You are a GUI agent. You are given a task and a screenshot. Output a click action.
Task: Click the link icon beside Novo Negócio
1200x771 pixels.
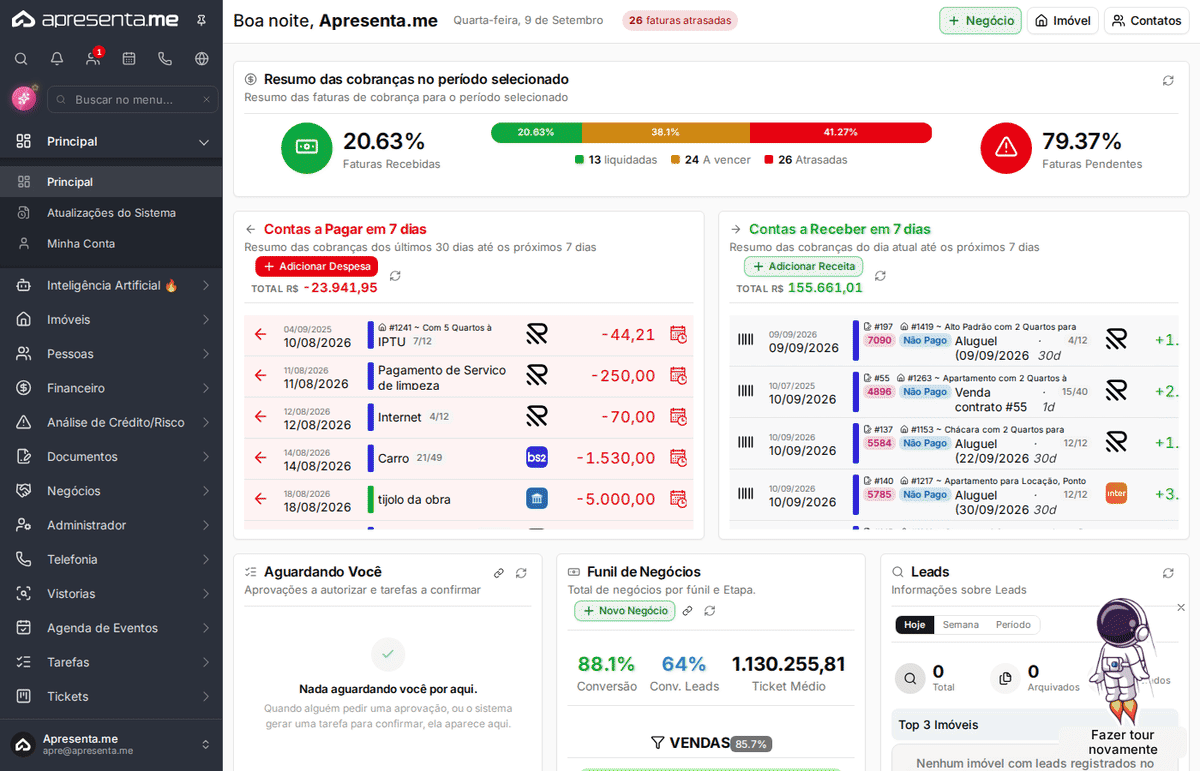[x=688, y=611]
